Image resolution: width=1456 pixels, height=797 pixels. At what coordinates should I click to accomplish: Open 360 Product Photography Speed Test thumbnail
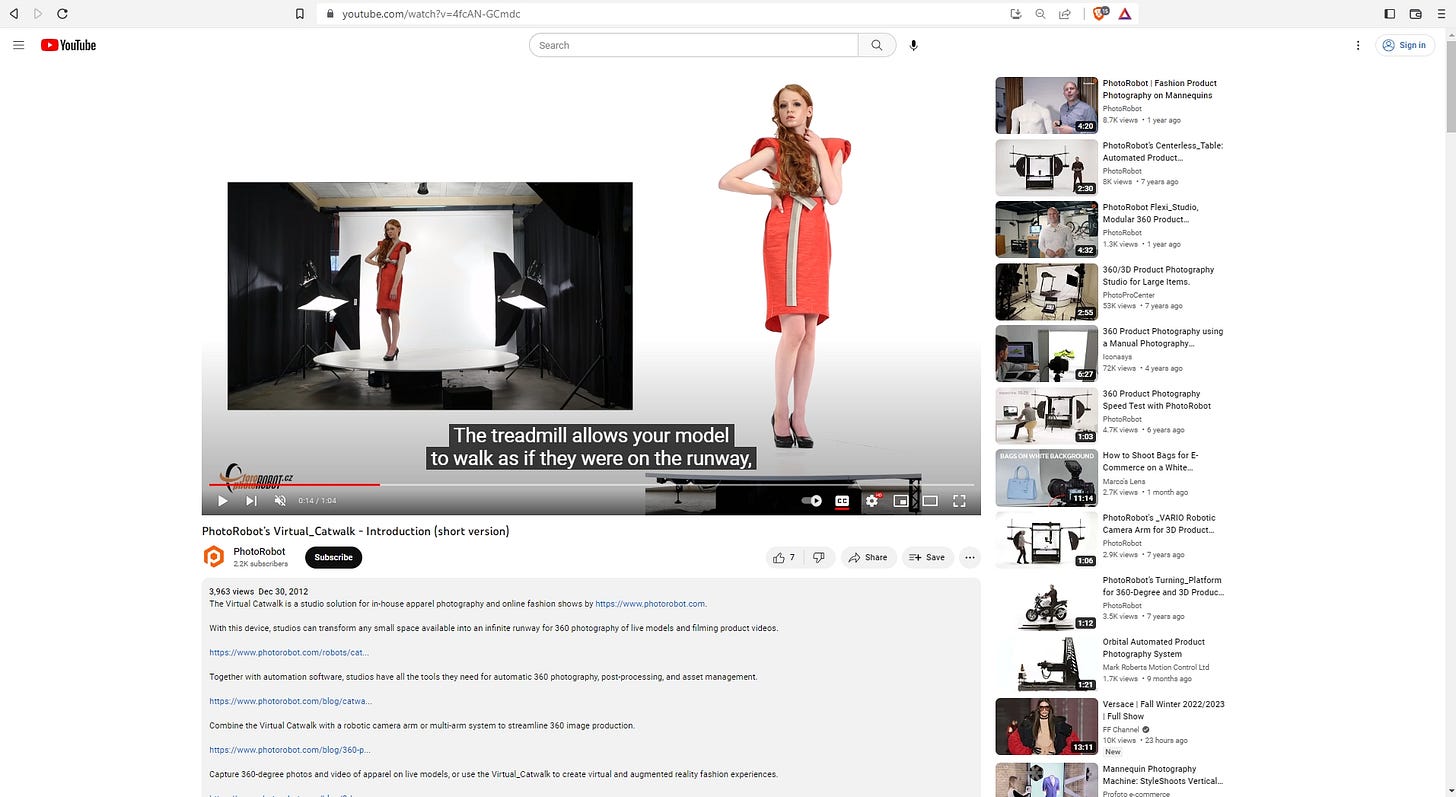point(1046,415)
